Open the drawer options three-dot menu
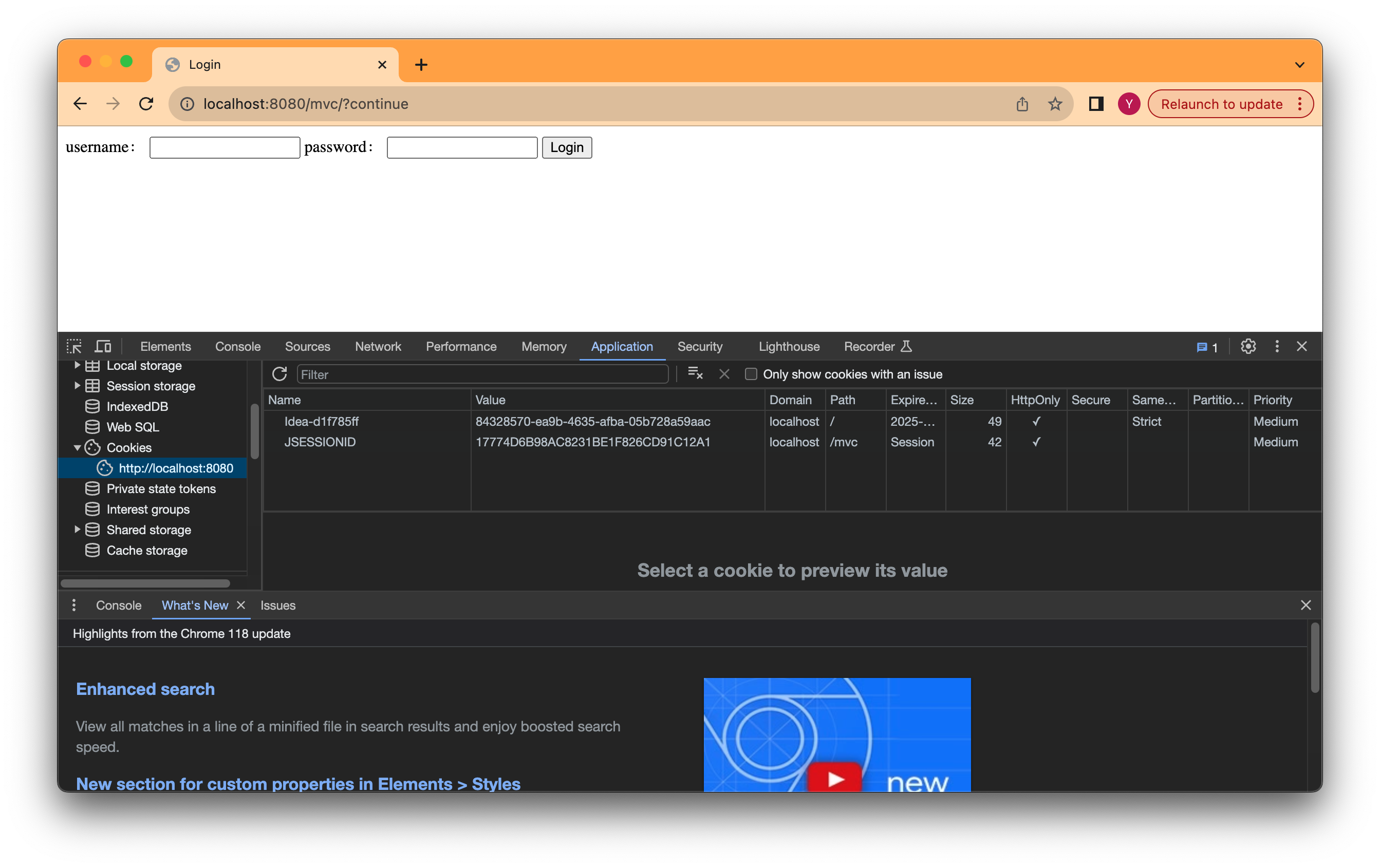Viewport: 1380px width, 868px height. 74,605
